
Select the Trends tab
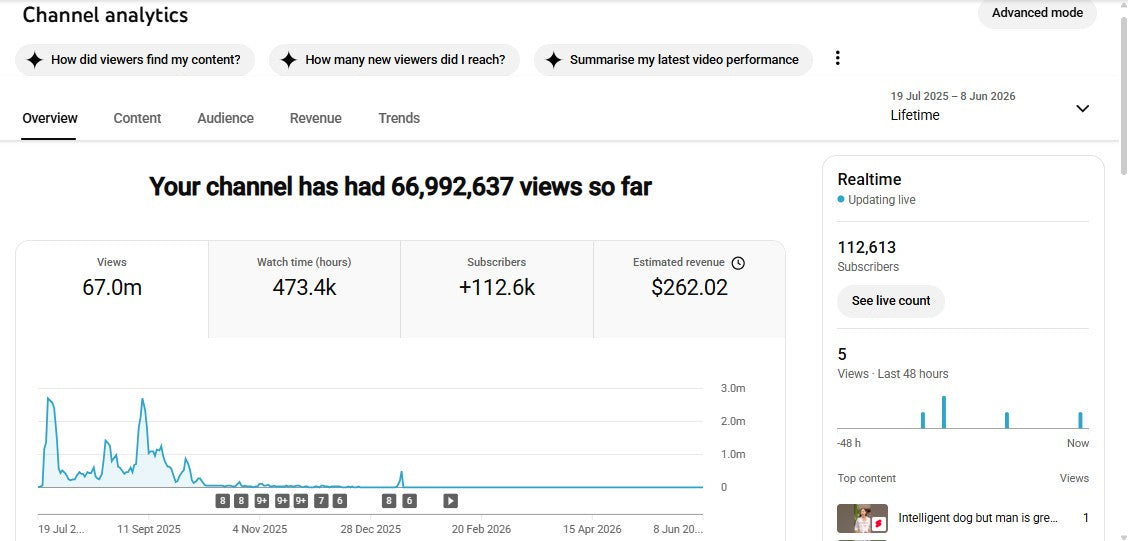(399, 118)
